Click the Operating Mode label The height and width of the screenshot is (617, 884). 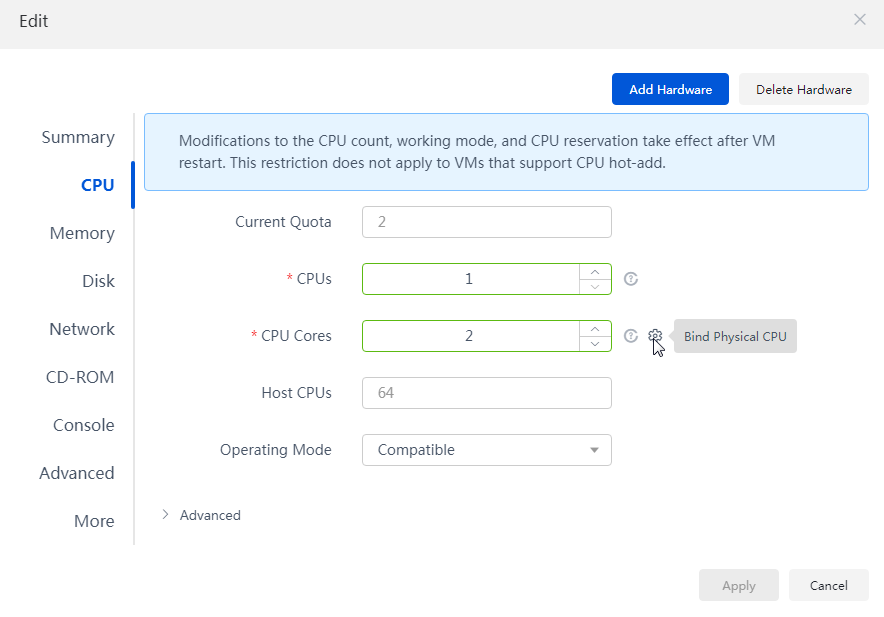276,450
